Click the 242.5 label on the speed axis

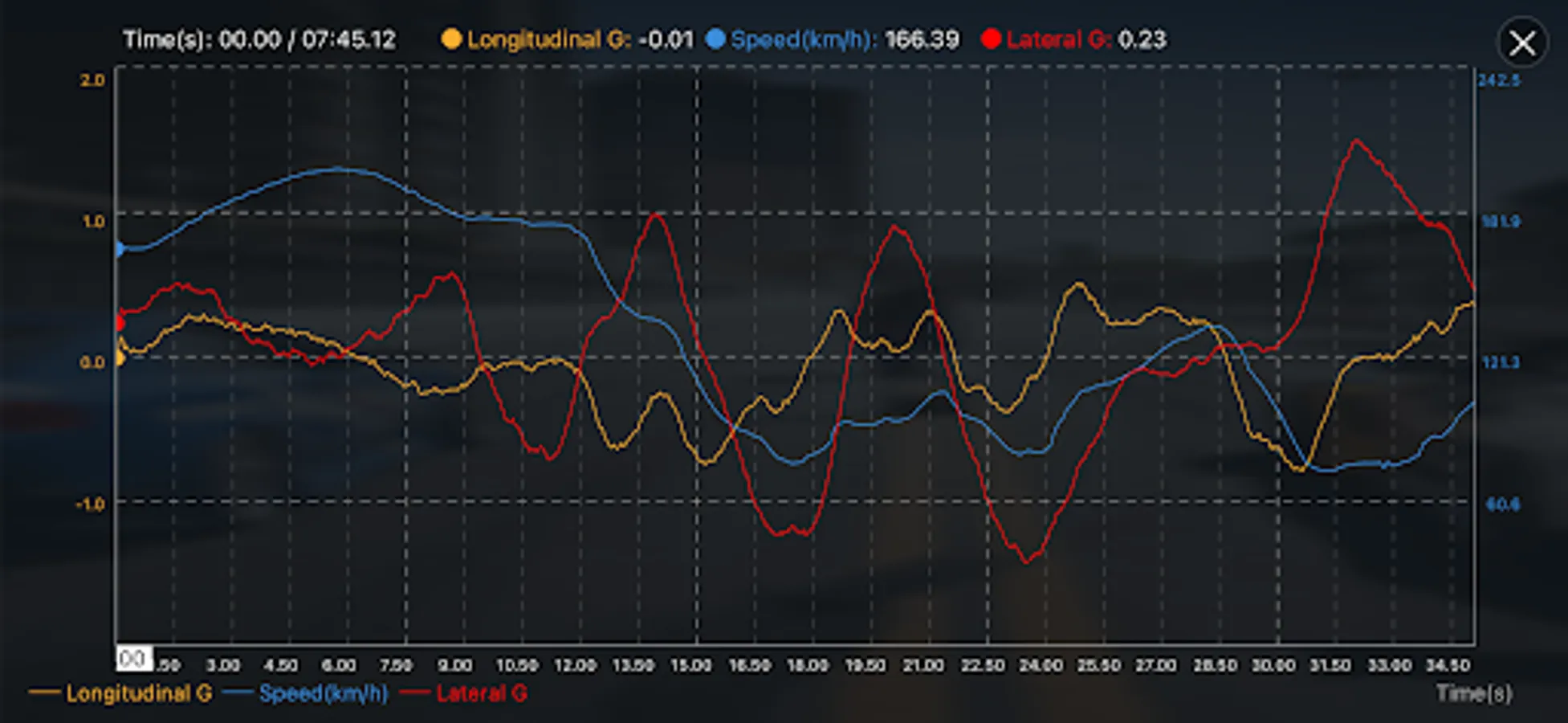(1499, 80)
